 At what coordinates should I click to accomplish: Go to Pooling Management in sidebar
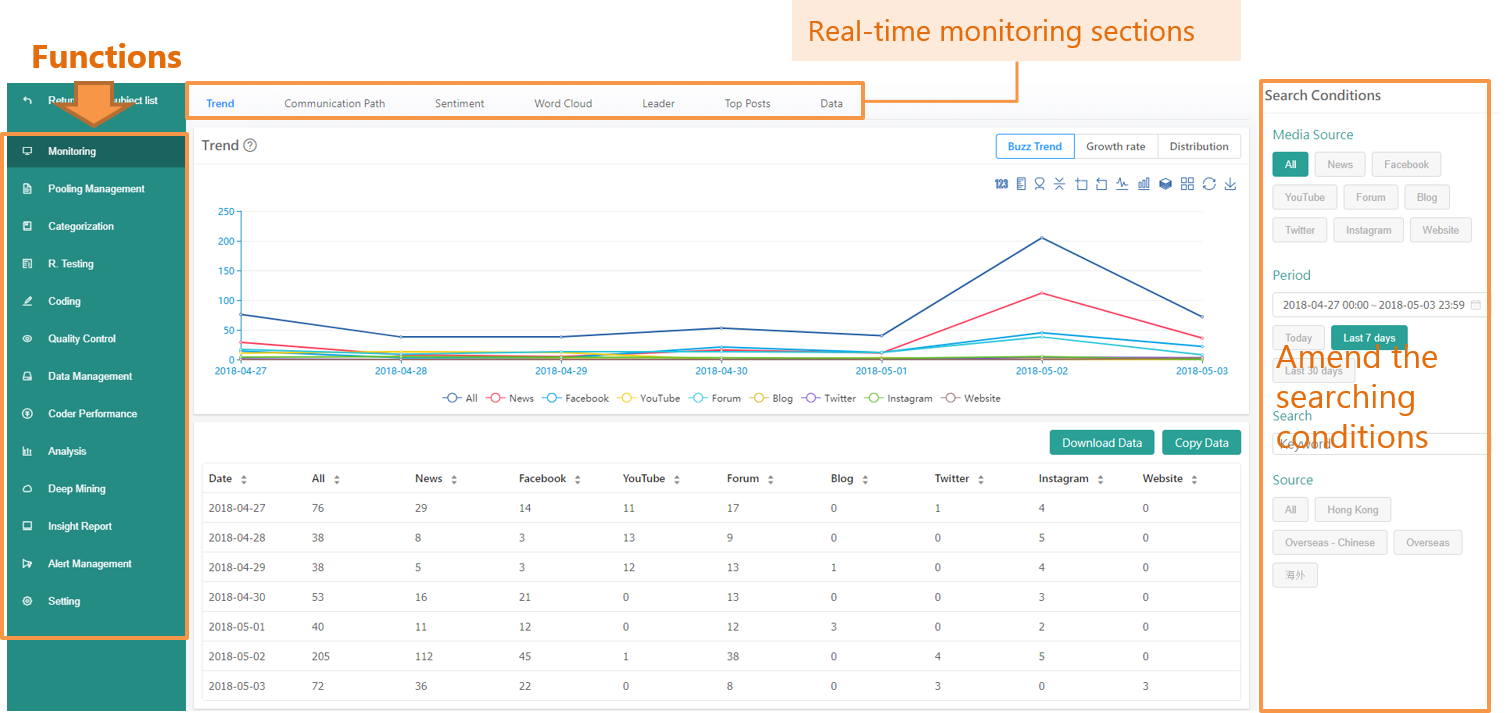click(x=96, y=189)
